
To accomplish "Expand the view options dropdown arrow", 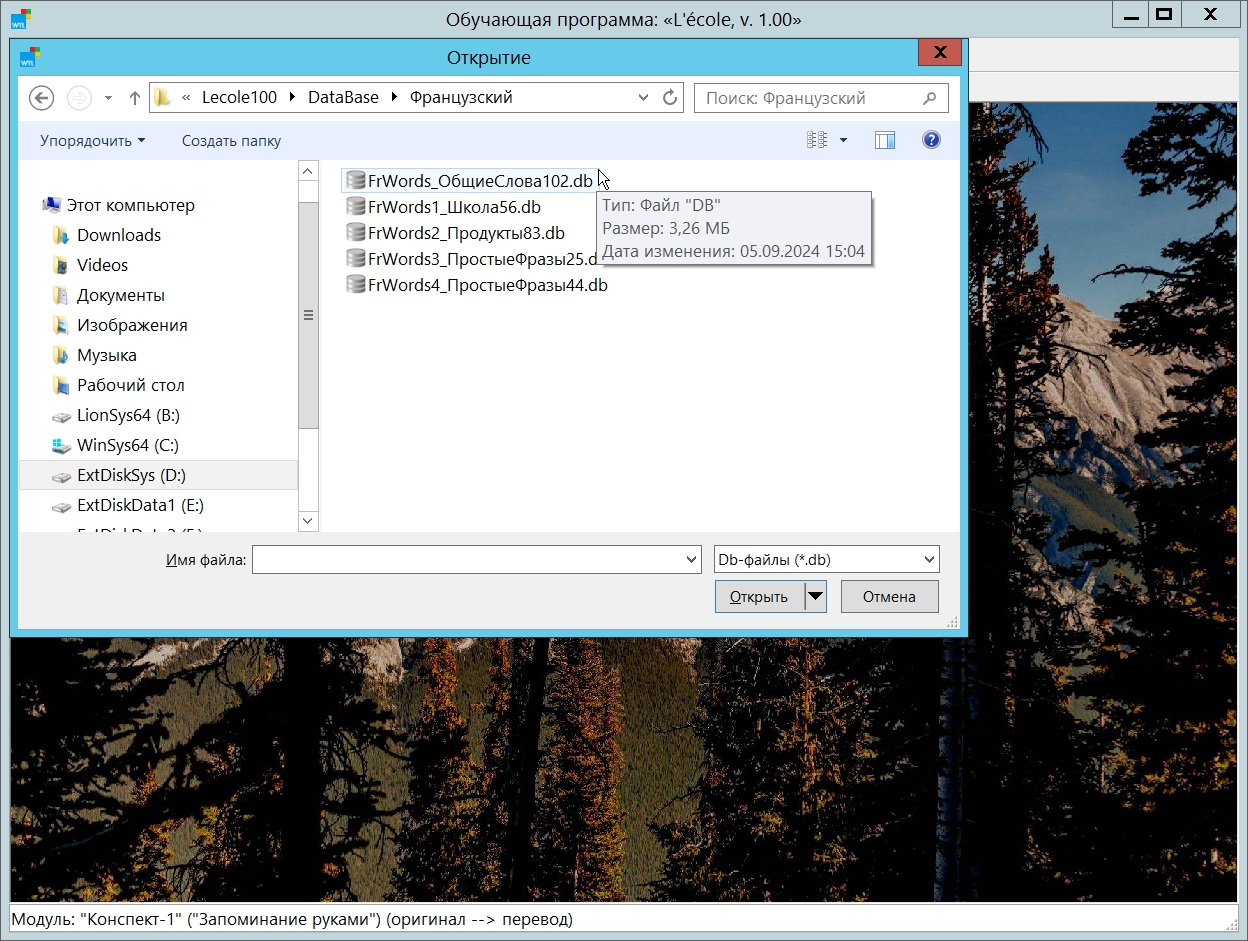I will click(843, 140).
